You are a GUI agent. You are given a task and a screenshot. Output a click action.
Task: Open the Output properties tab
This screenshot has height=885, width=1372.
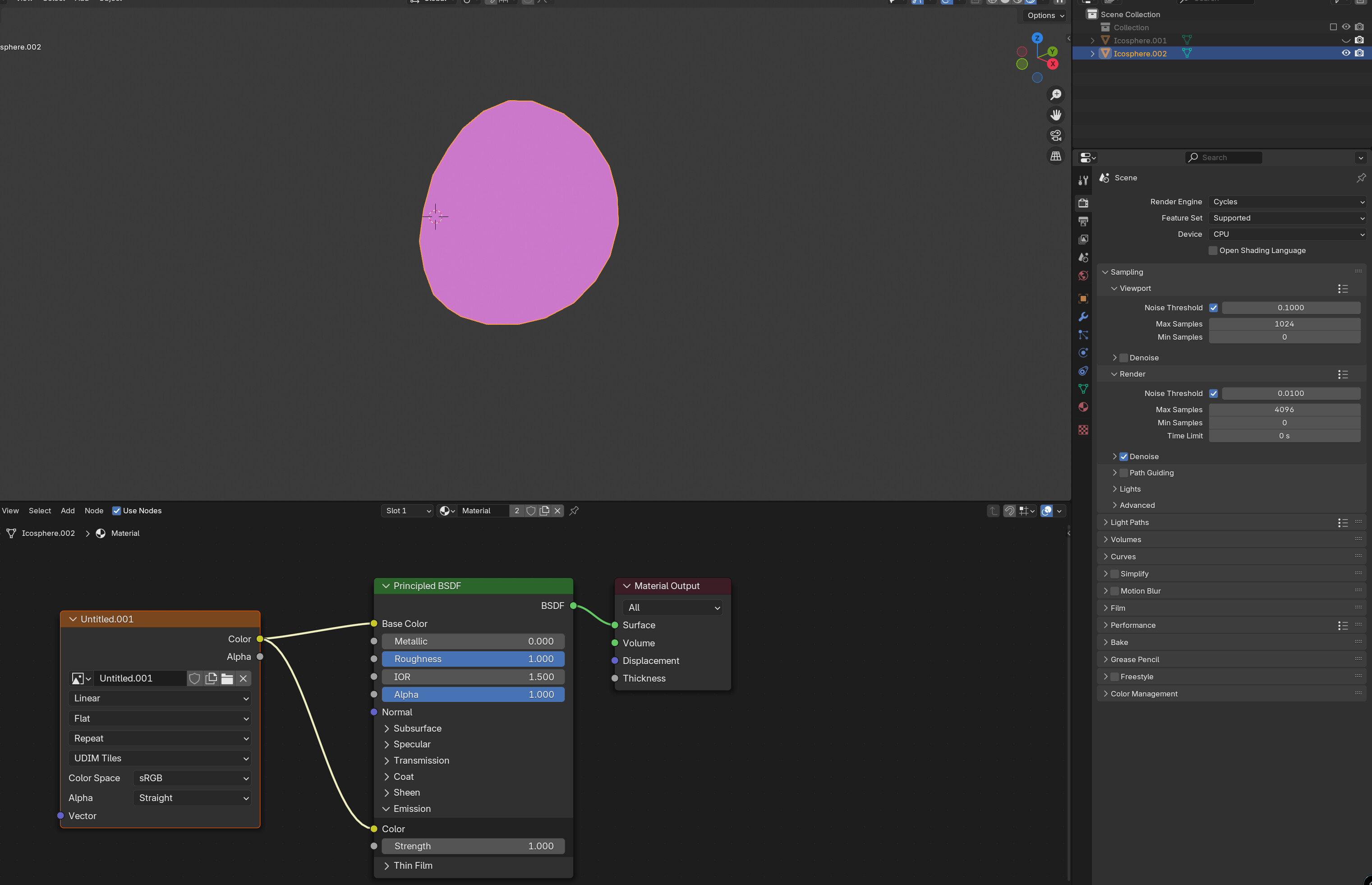[1083, 221]
